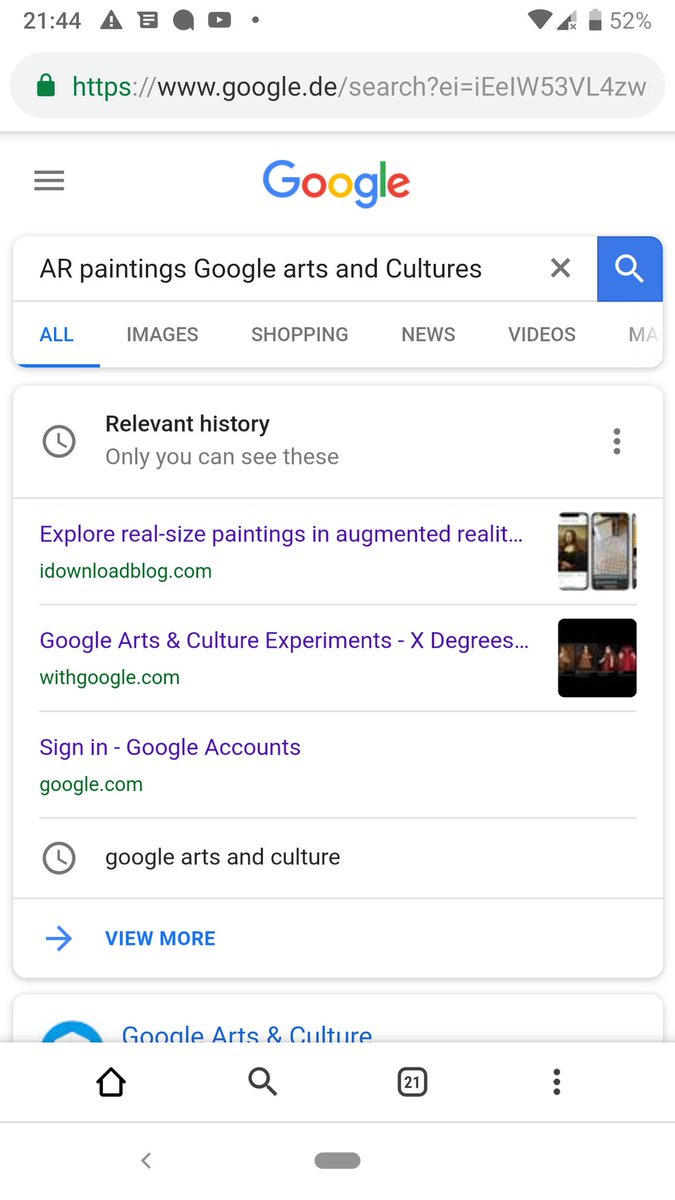The width and height of the screenshot is (675, 1200).
Task: Open the Videos results tab
Action: point(541,335)
